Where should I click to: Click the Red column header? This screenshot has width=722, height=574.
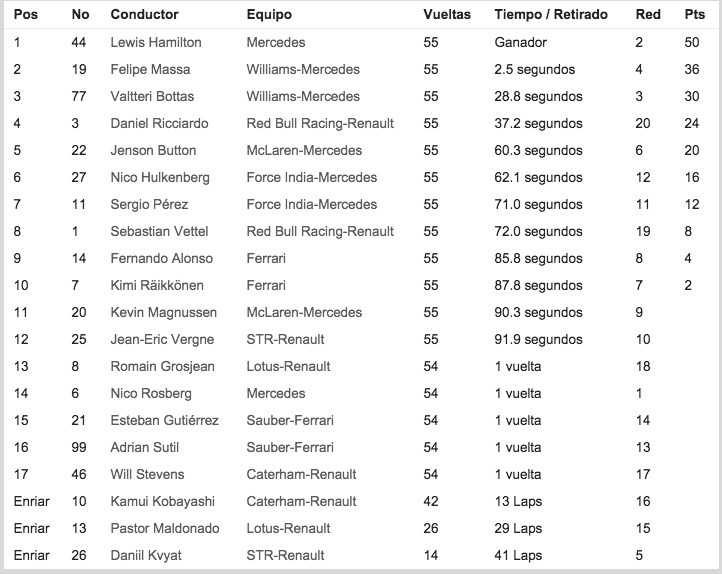pyautogui.click(x=648, y=15)
